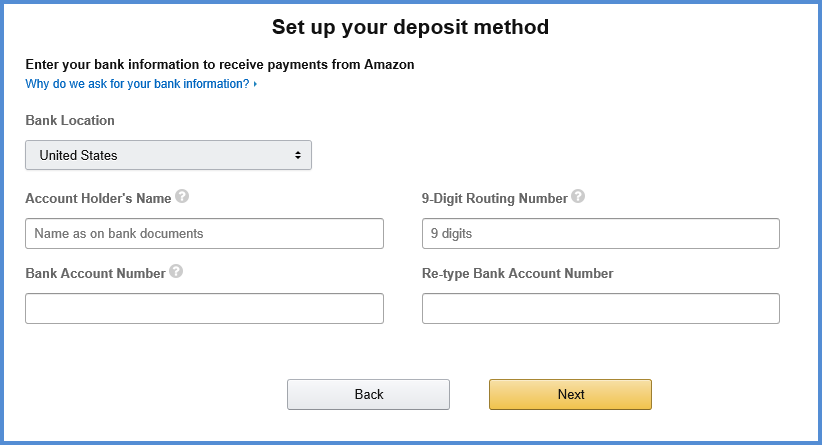Click small arrow after the bank information link
The height and width of the screenshot is (445, 822).
click(255, 84)
